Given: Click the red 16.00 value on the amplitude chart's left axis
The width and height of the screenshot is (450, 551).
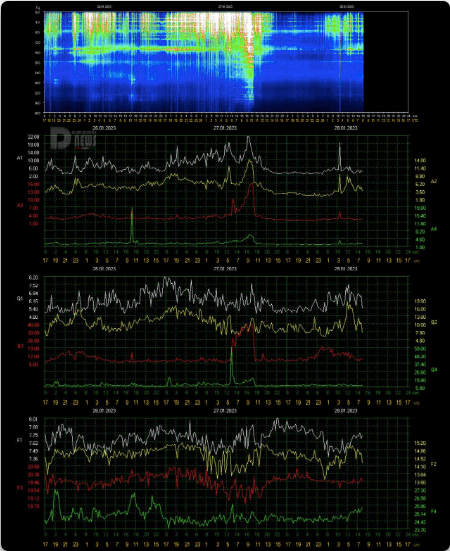Looking at the screenshot, I should tap(34, 184).
